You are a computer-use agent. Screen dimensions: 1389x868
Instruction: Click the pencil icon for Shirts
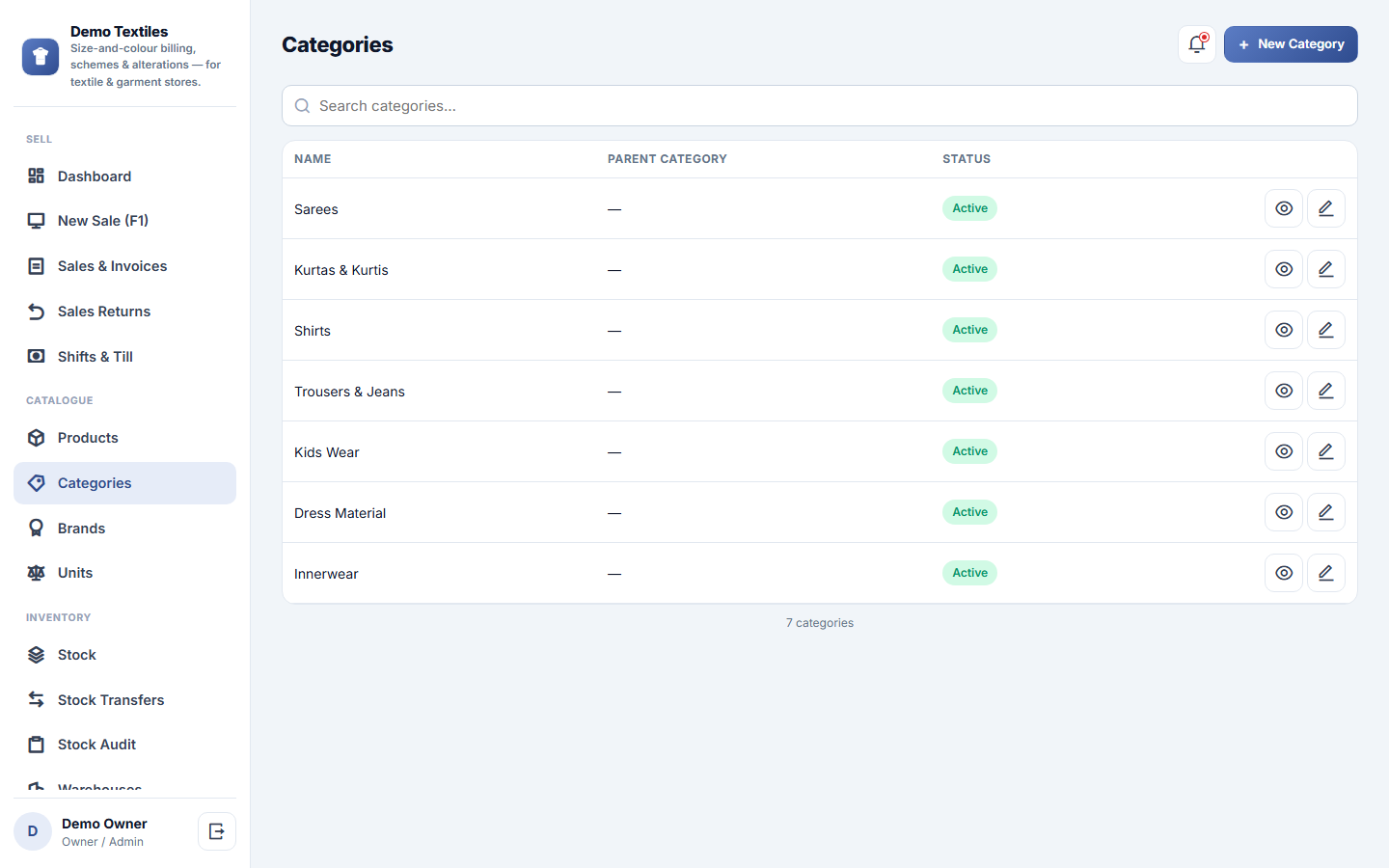coord(1326,330)
